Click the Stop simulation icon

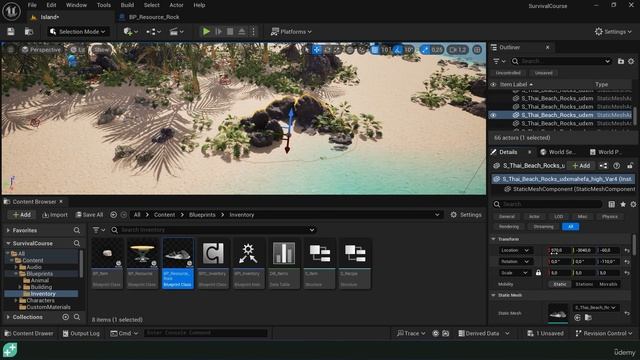point(230,31)
